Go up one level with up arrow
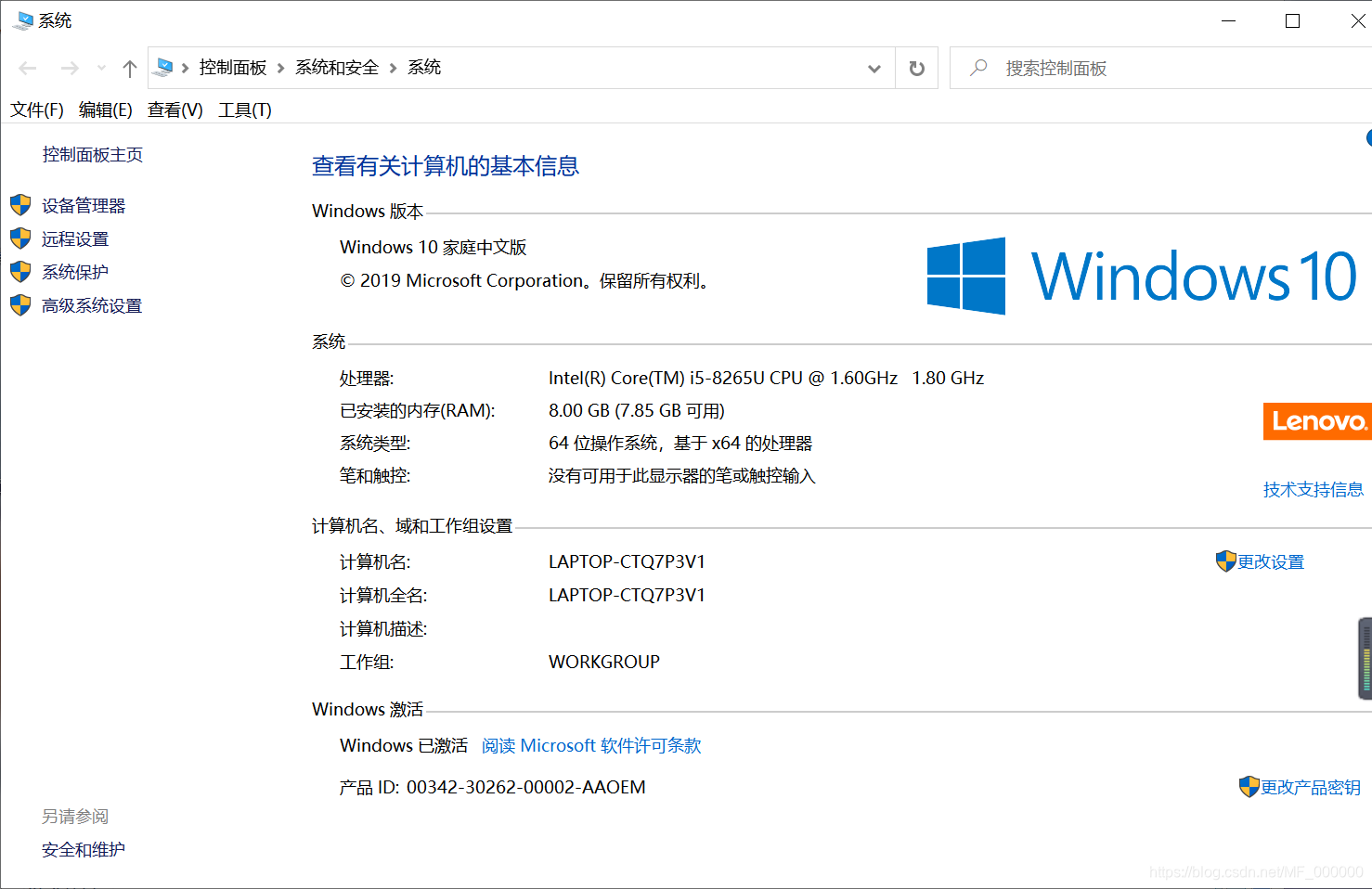This screenshot has width=1372, height=889. click(x=130, y=68)
